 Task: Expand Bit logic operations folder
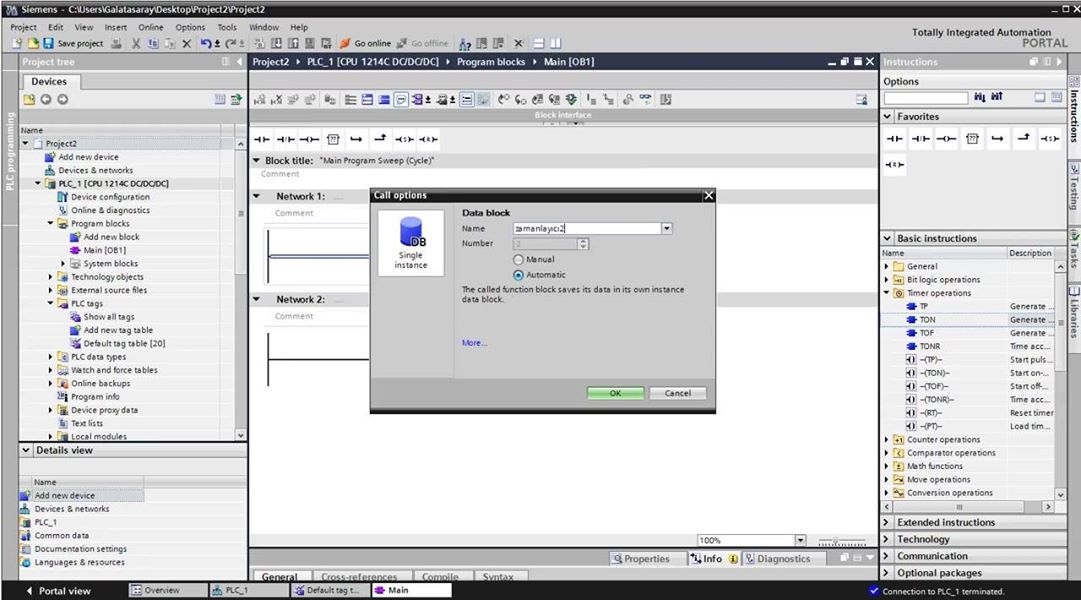point(887,280)
